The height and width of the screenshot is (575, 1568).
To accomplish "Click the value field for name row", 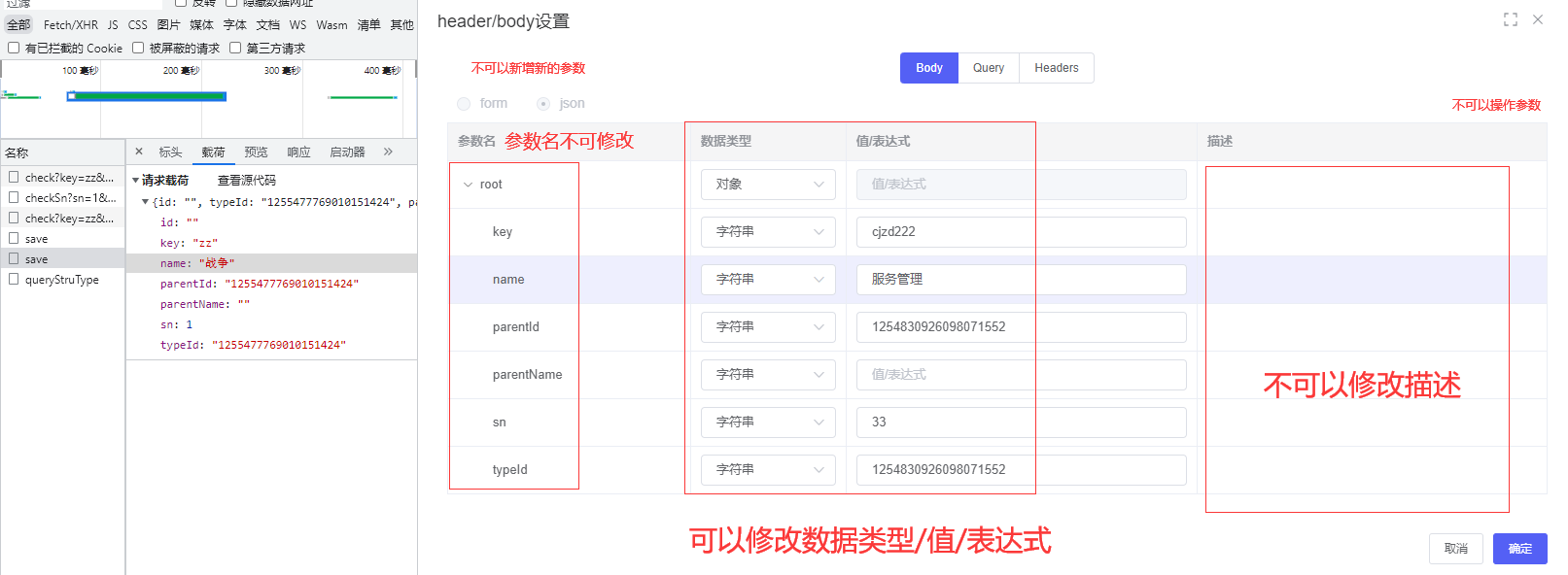I will pyautogui.click(x=1021, y=280).
